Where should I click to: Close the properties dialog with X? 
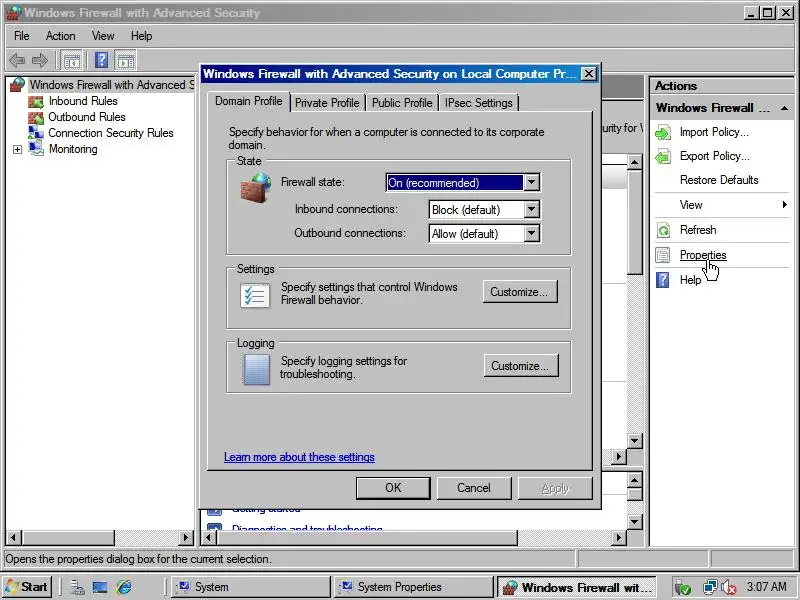588,74
